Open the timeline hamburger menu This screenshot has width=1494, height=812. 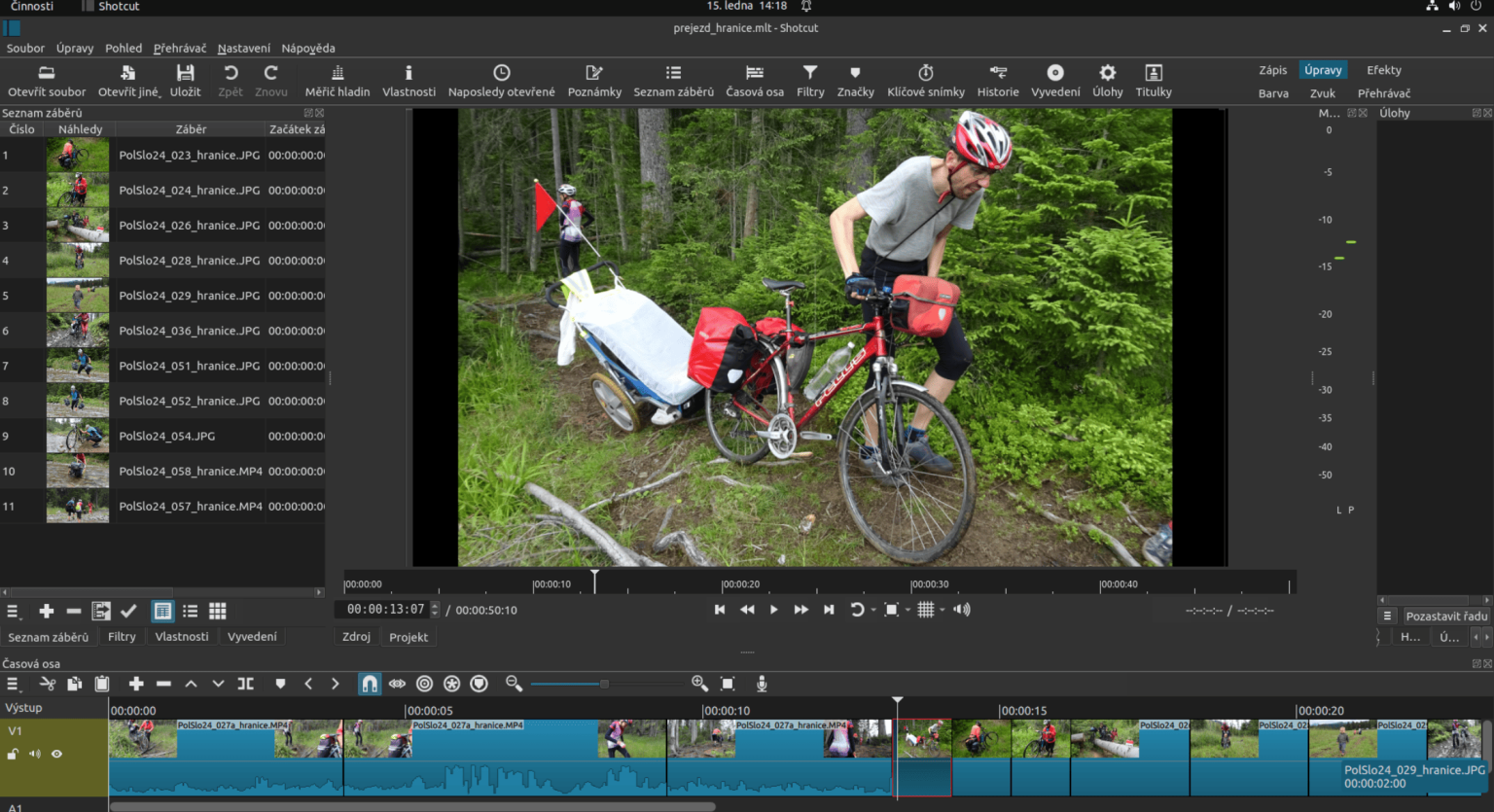[13, 684]
